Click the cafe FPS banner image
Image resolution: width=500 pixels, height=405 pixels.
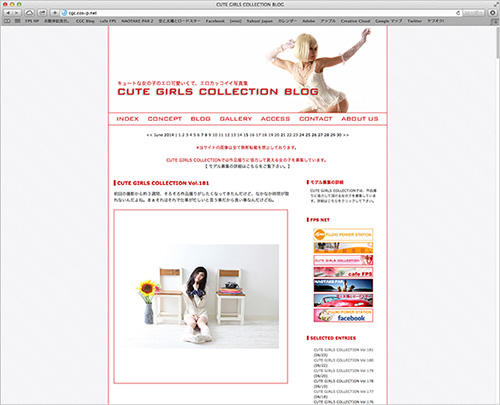tap(343, 272)
